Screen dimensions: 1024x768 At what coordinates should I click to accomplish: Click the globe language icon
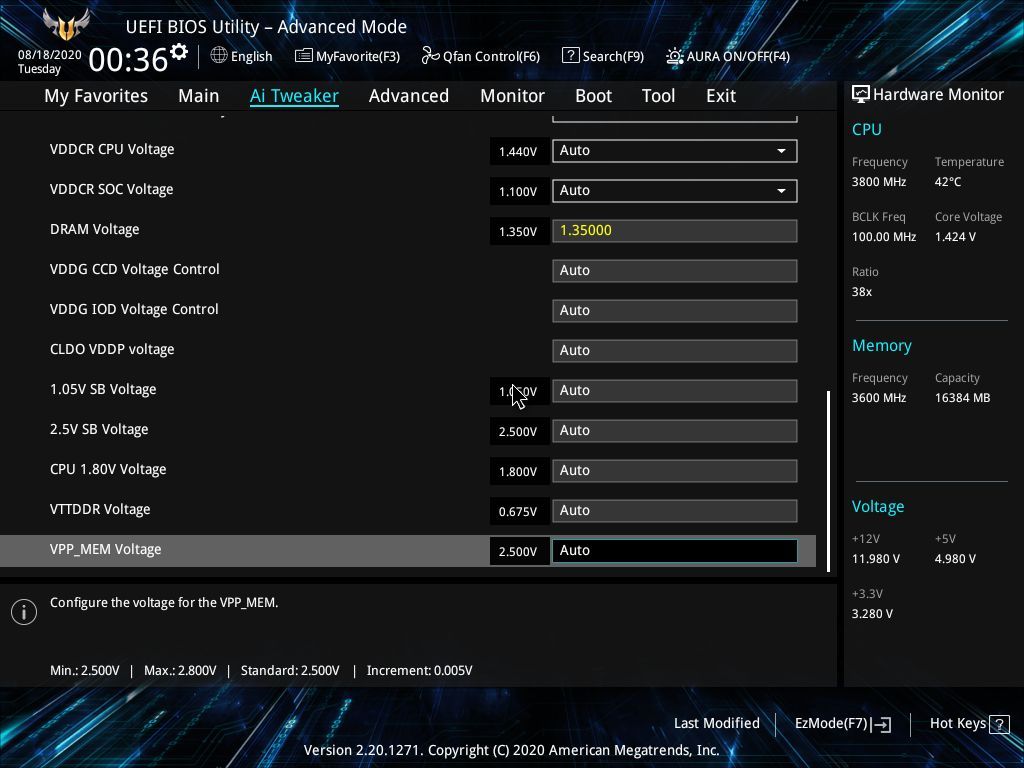click(x=219, y=56)
